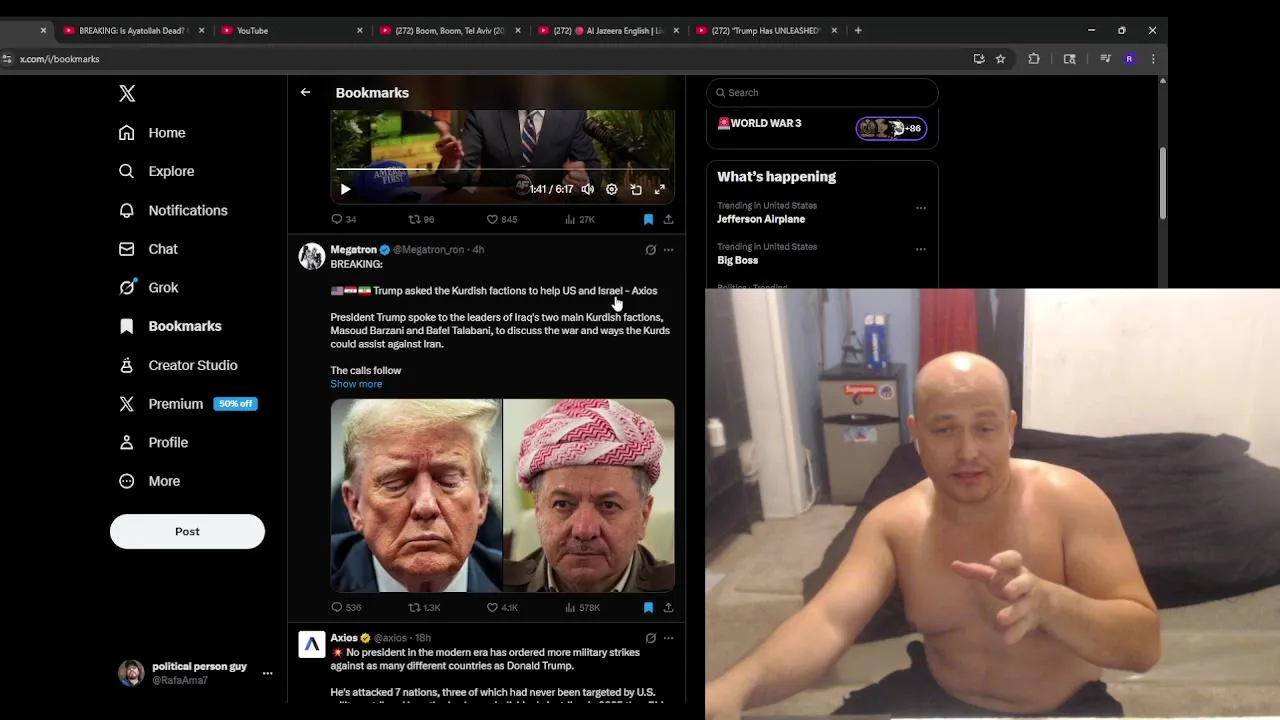Remove bookmark from video post

(x=648, y=219)
